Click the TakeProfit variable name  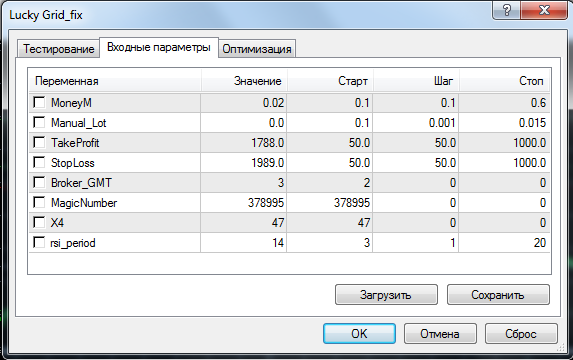tap(75, 143)
